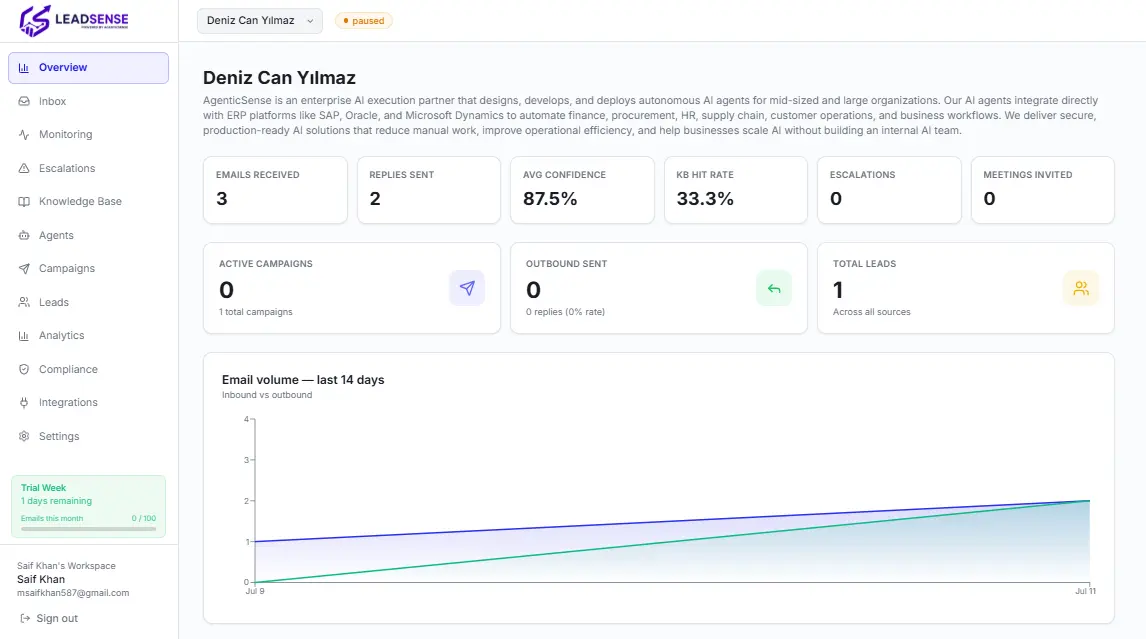1146x639 pixels.
Task: Click the "0 / 100" email quota text
Action: (x=144, y=518)
